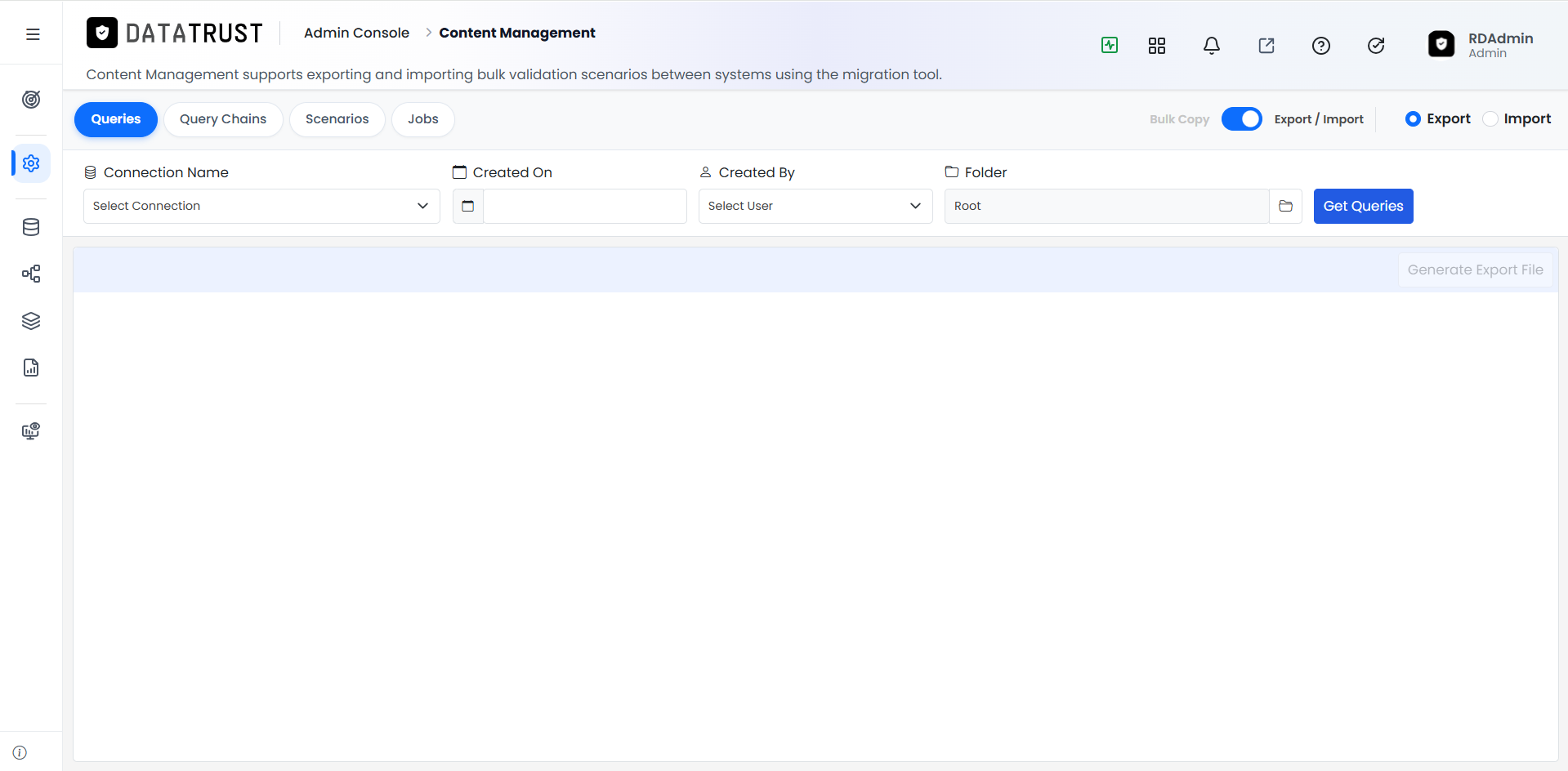Select the database icon in sidebar
This screenshot has height=771, width=1568.
31,227
